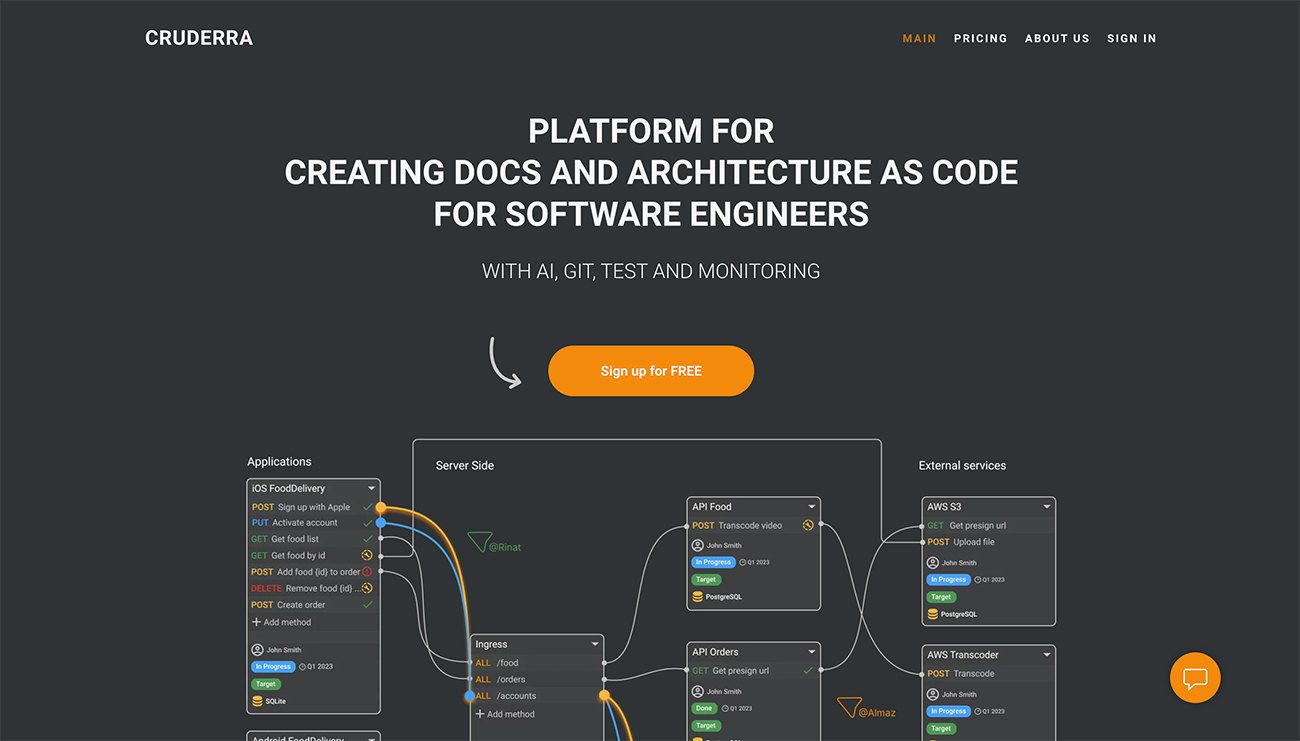Click the CRUDERRA logo in the header

click(x=199, y=38)
